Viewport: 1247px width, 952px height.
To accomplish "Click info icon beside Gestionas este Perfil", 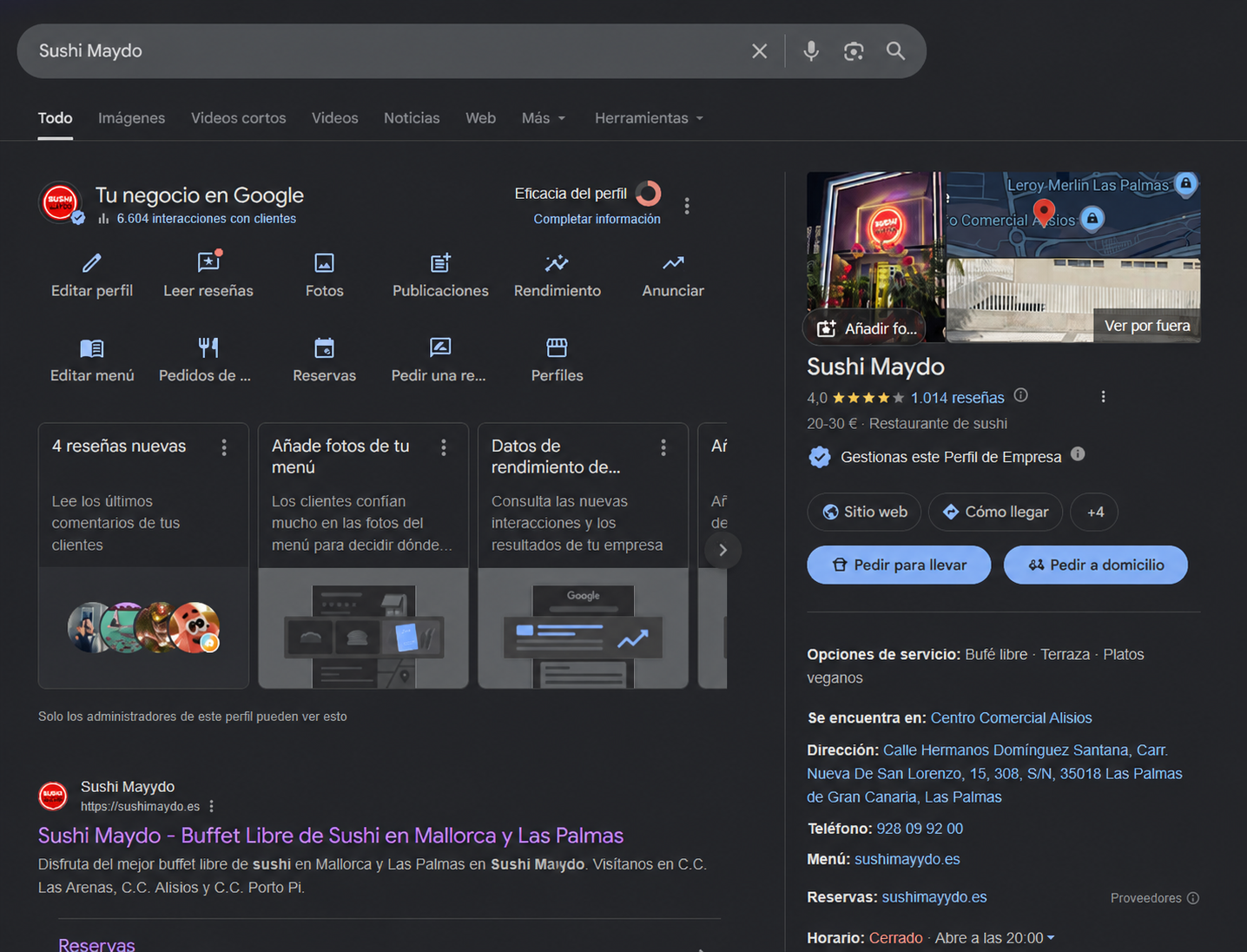I will pos(1078,454).
